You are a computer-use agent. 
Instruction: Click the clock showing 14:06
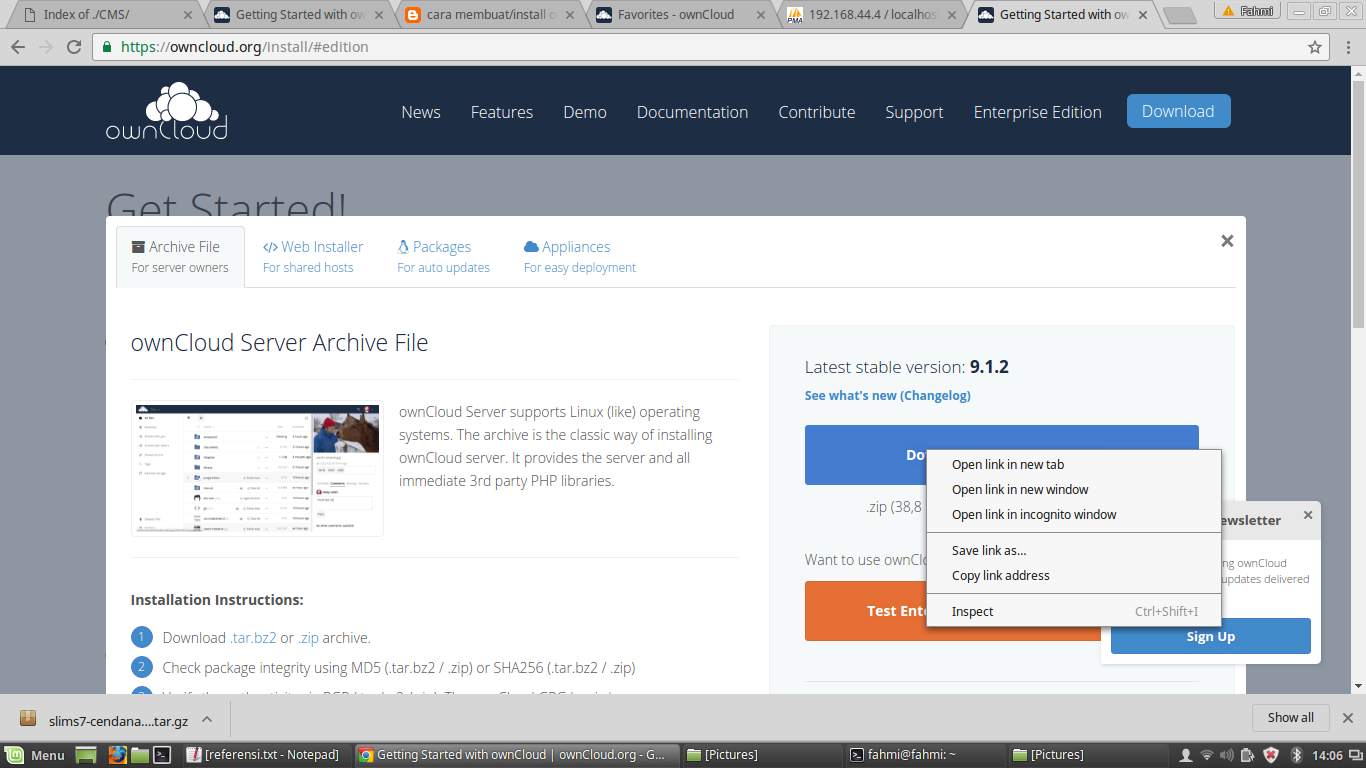coord(1327,755)
